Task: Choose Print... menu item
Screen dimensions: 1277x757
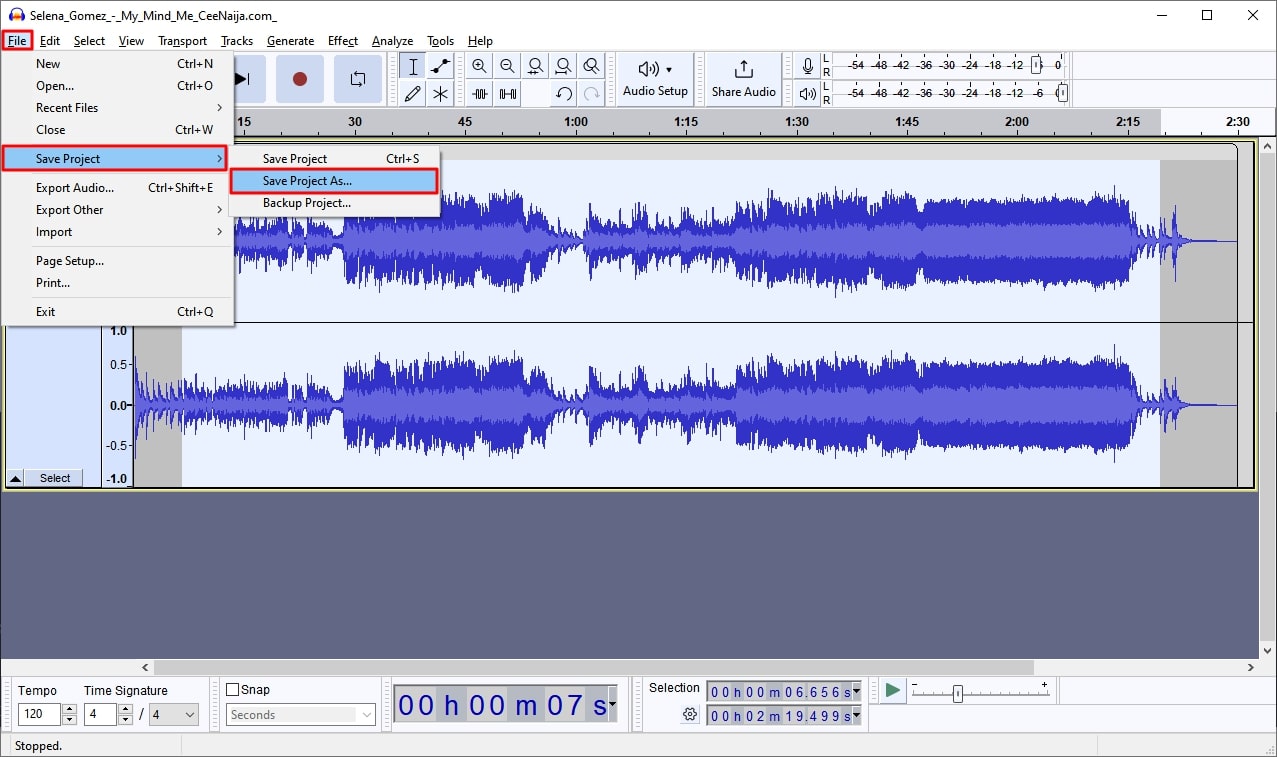Action: click(x=118, y=283)
